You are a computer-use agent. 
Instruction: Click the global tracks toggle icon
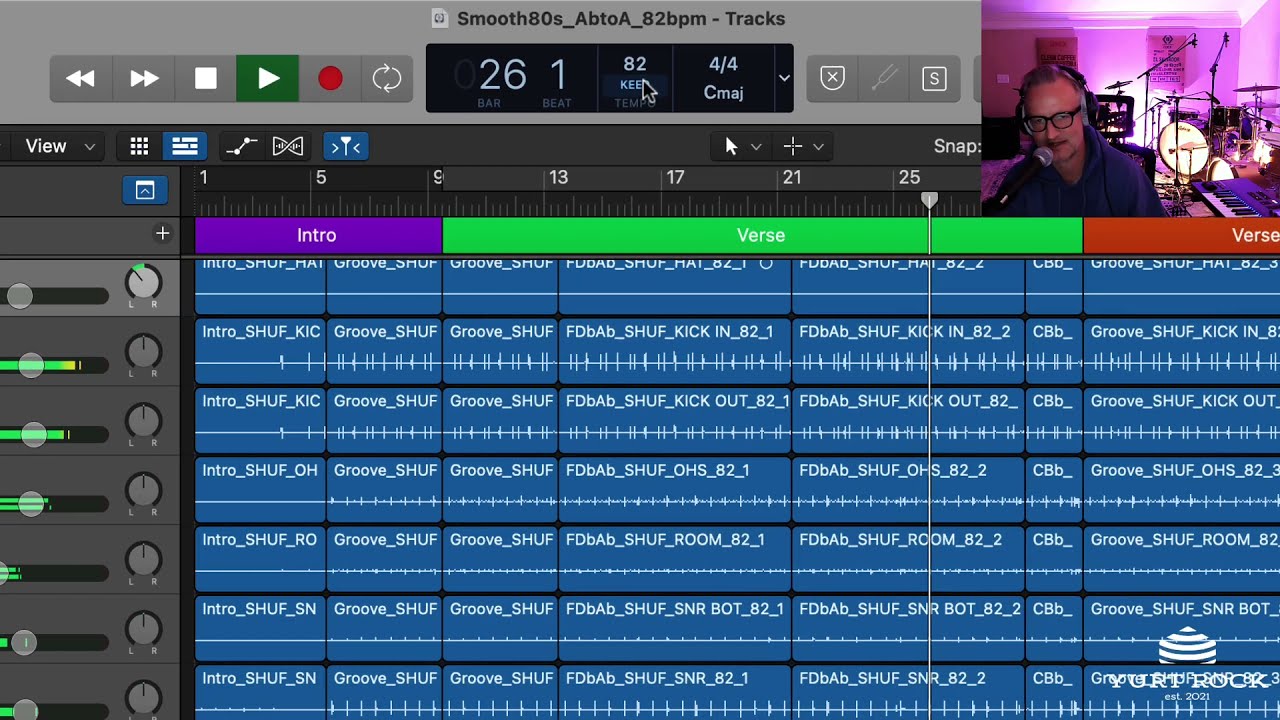(x=145, y=190)
